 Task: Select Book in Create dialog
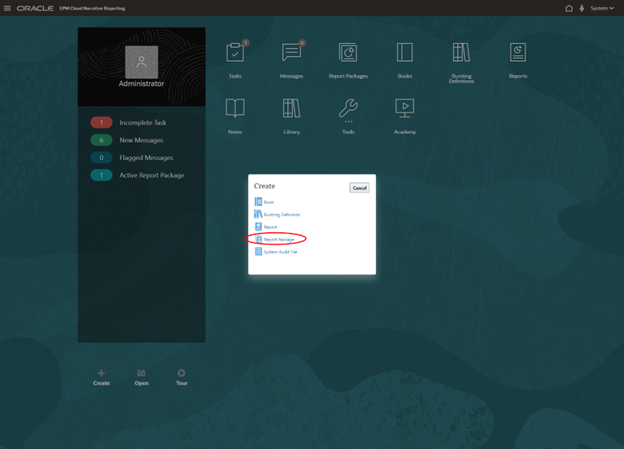click(268, 202)
